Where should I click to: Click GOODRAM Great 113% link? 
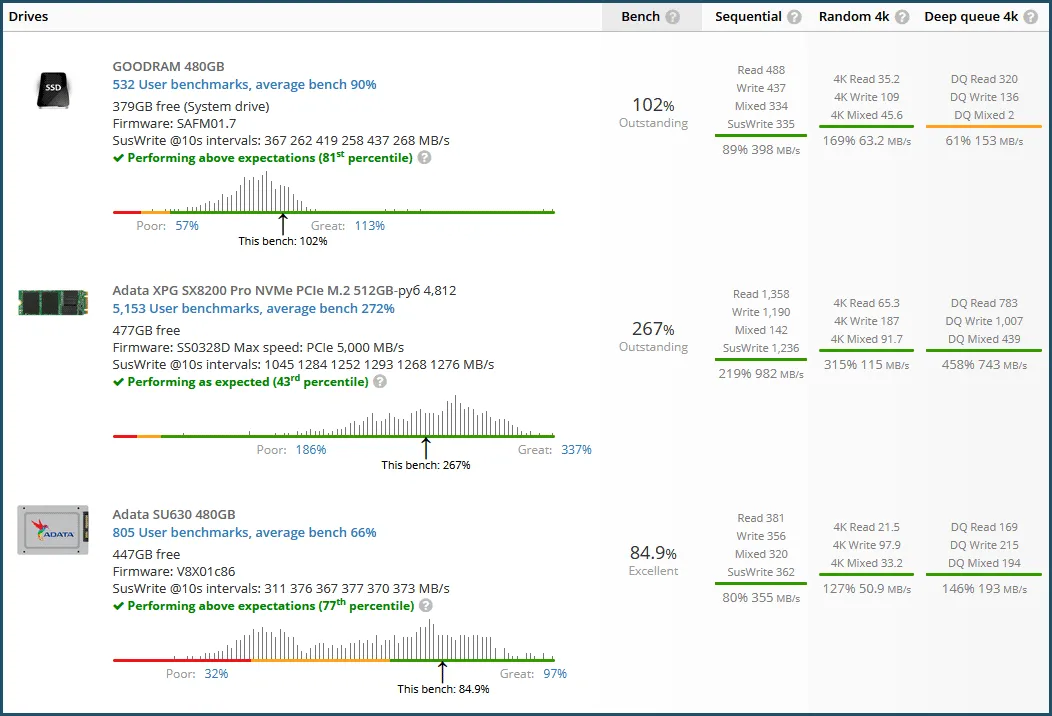click(x=370, y=226)
